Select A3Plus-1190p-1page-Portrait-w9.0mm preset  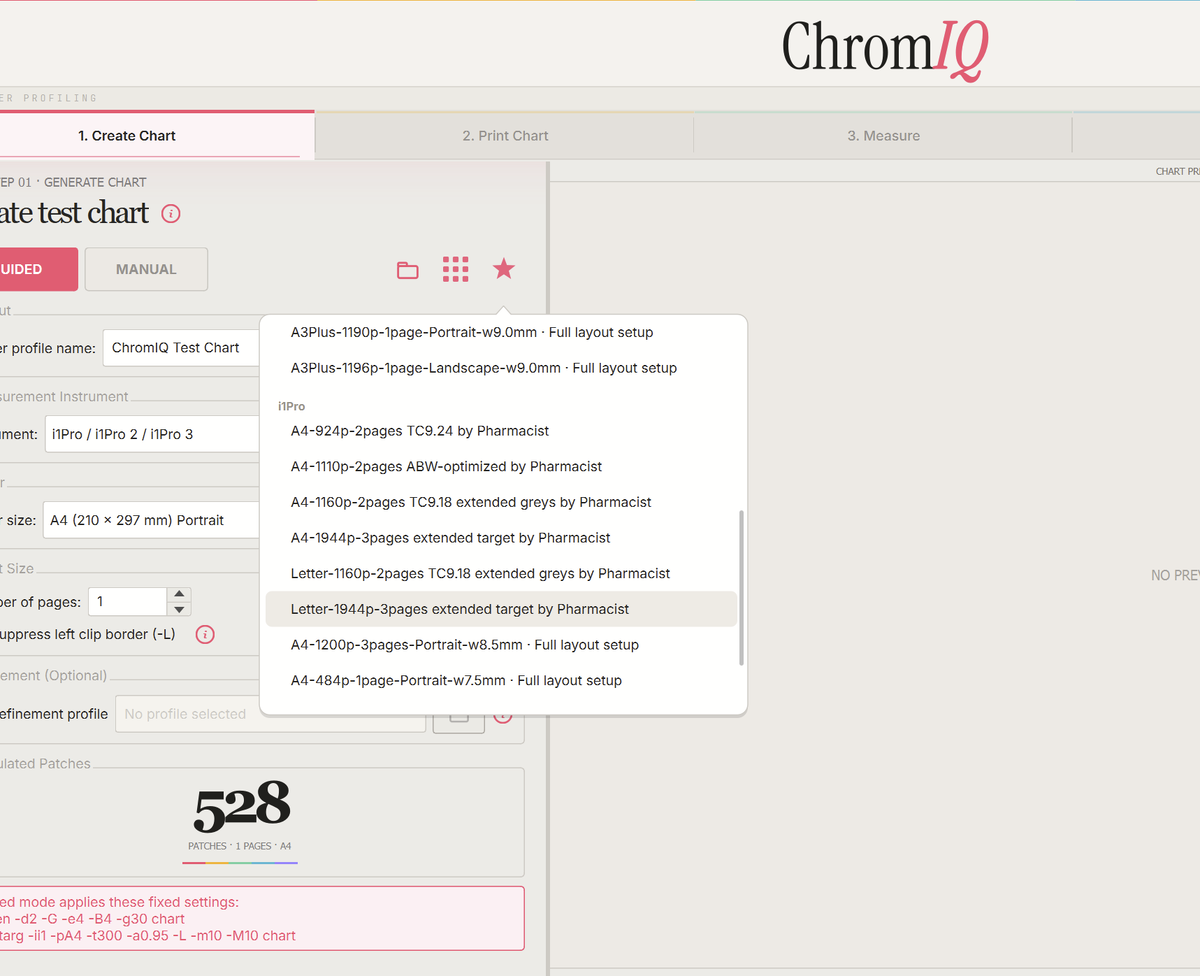pos(501,332)
